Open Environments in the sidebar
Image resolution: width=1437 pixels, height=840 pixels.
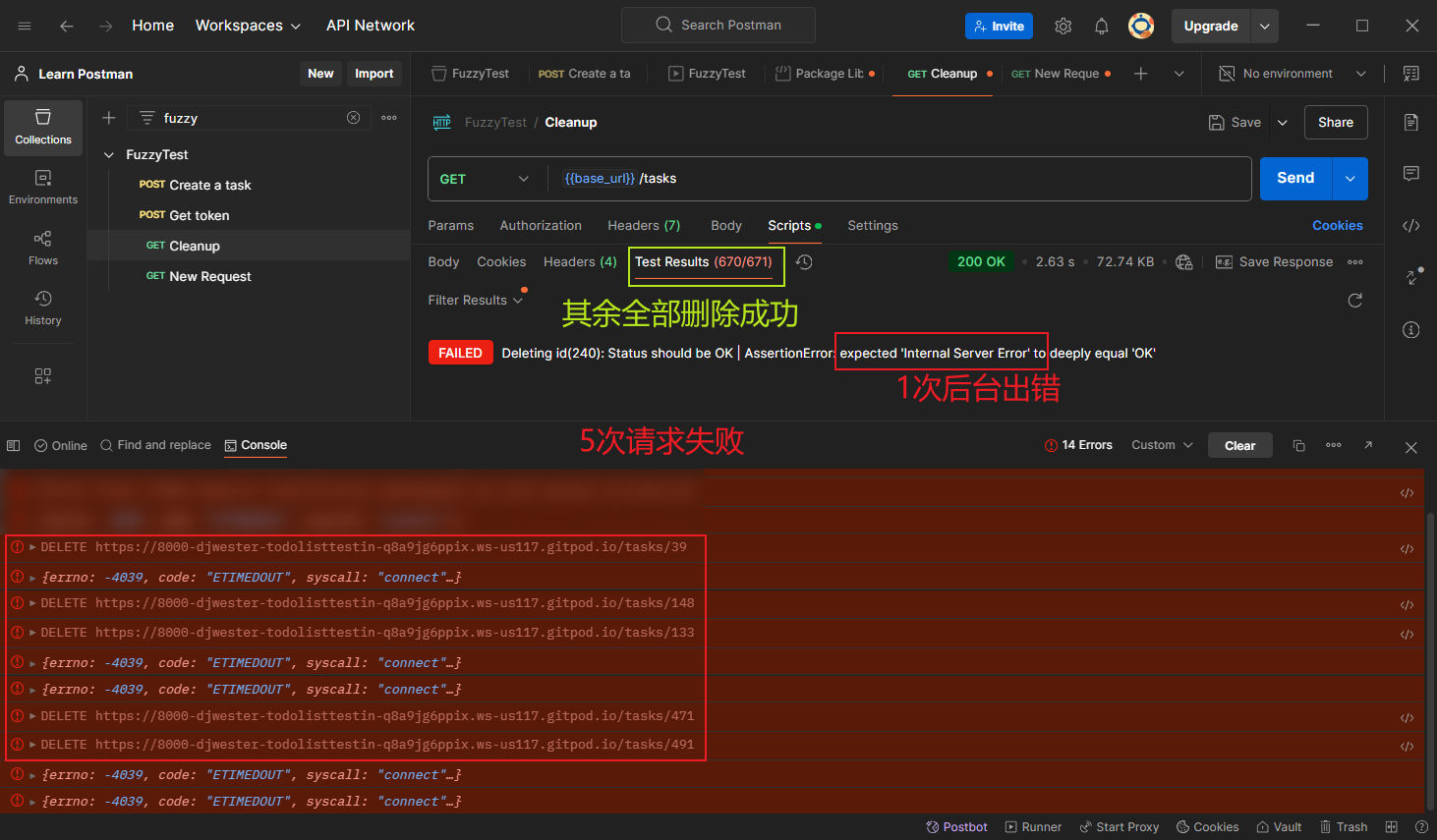coord(43,188)
